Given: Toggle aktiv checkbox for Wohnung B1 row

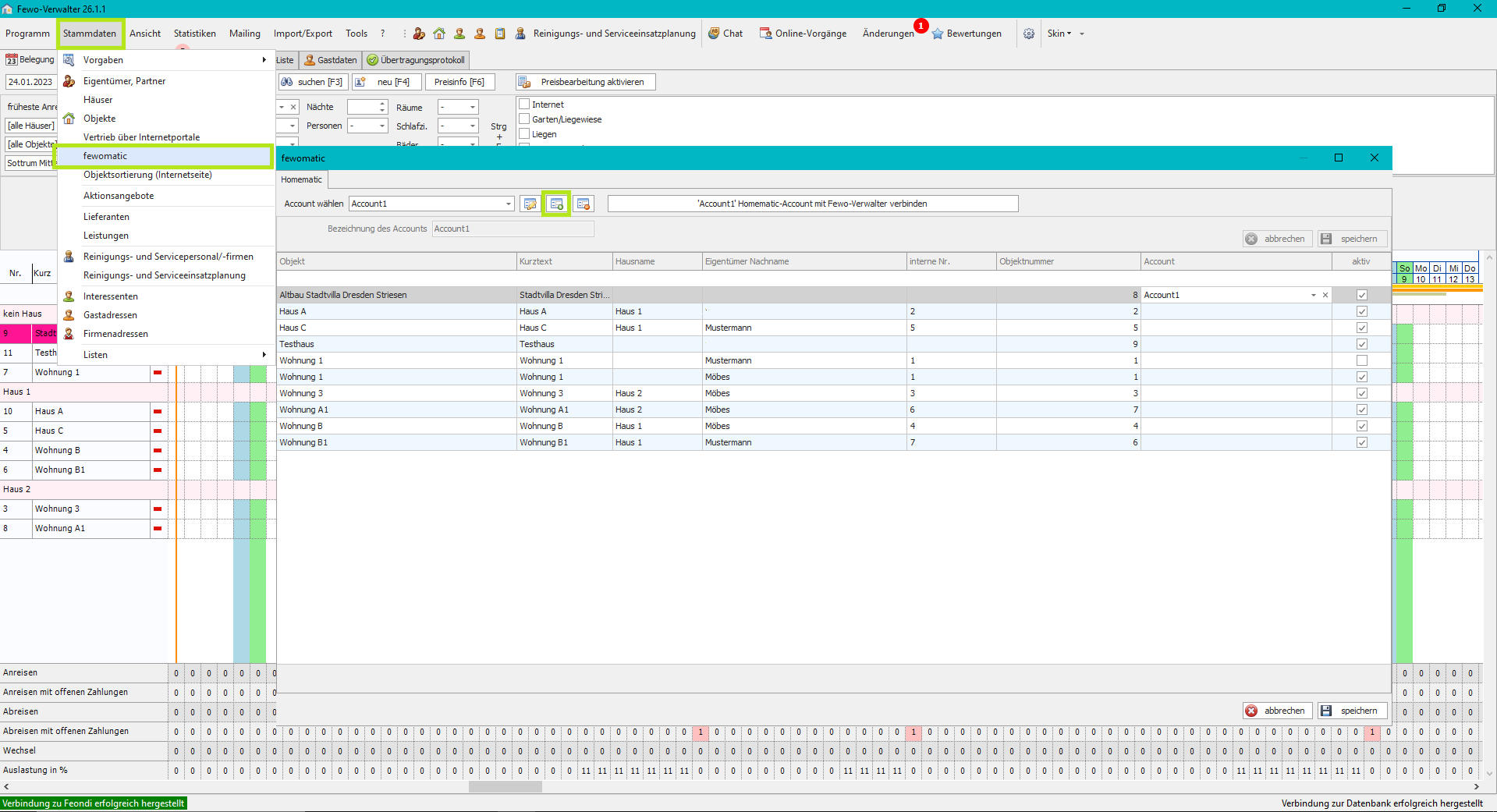Looking at the screenshot, I should 1362,442.
